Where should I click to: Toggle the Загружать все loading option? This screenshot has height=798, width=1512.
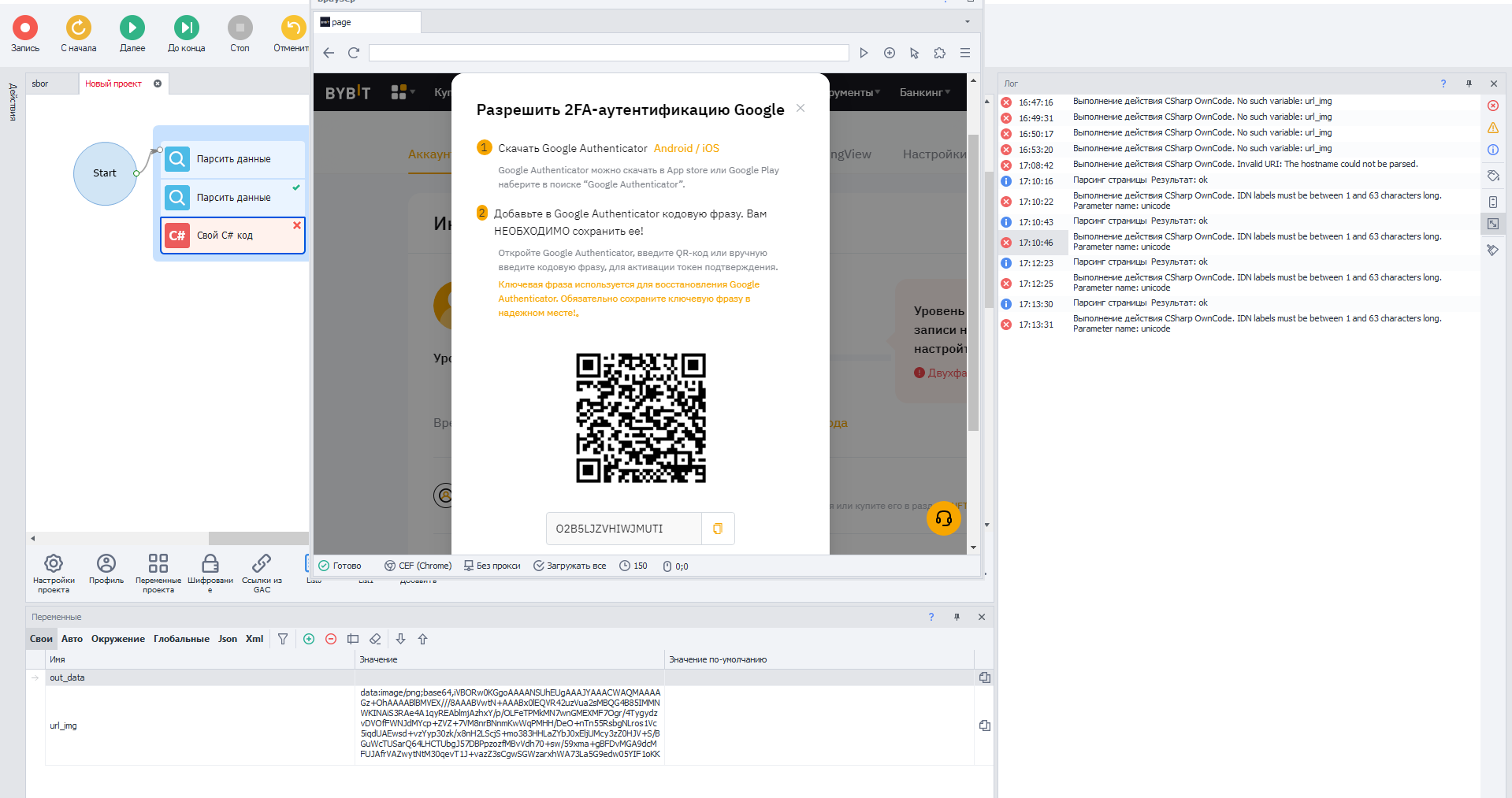[x=570, y=566]
